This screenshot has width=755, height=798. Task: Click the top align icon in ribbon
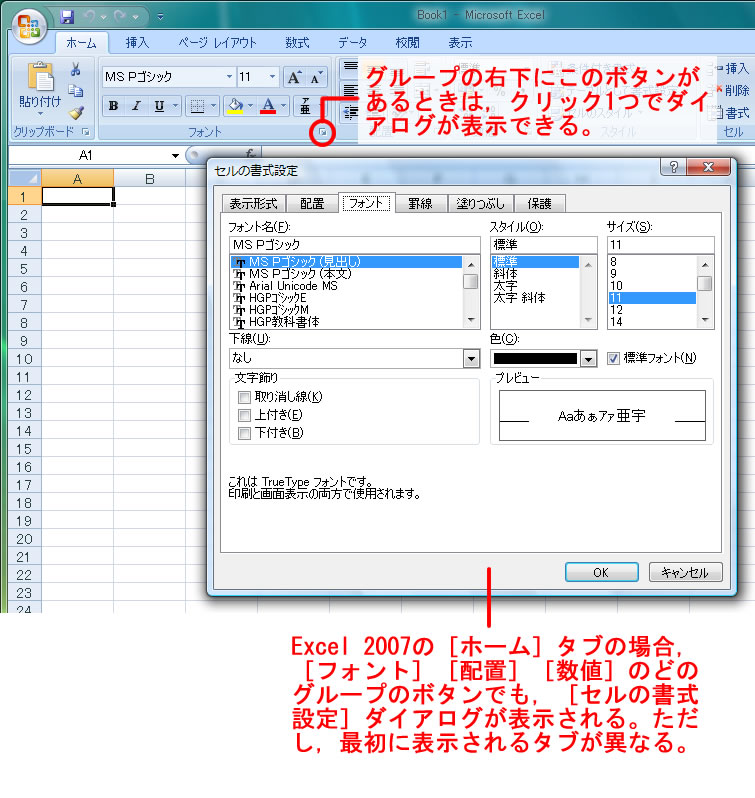point(351,66)
